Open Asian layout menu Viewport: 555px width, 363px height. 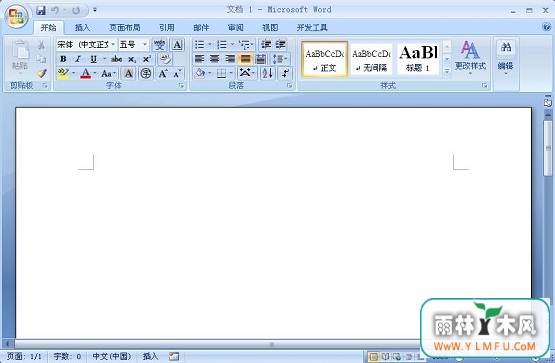pyautogui.click(x=247, y=74)
